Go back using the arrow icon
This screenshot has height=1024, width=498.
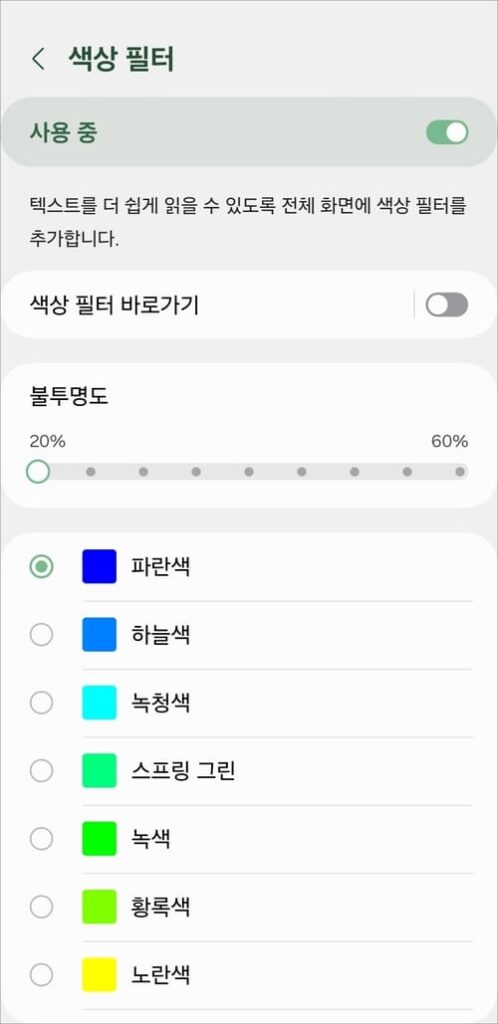click(x=38, y=59)
